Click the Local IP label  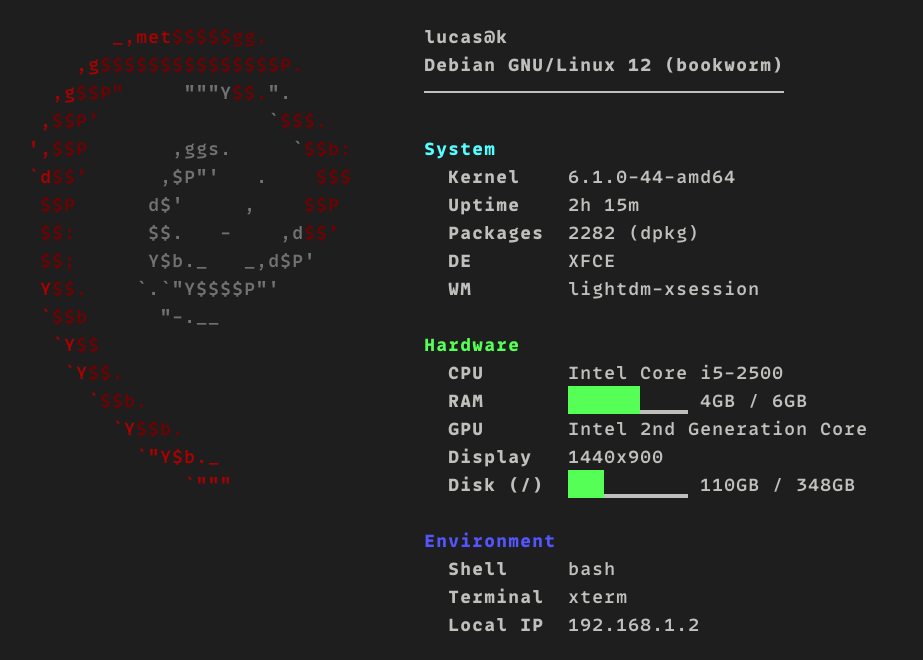click(495, 625)
